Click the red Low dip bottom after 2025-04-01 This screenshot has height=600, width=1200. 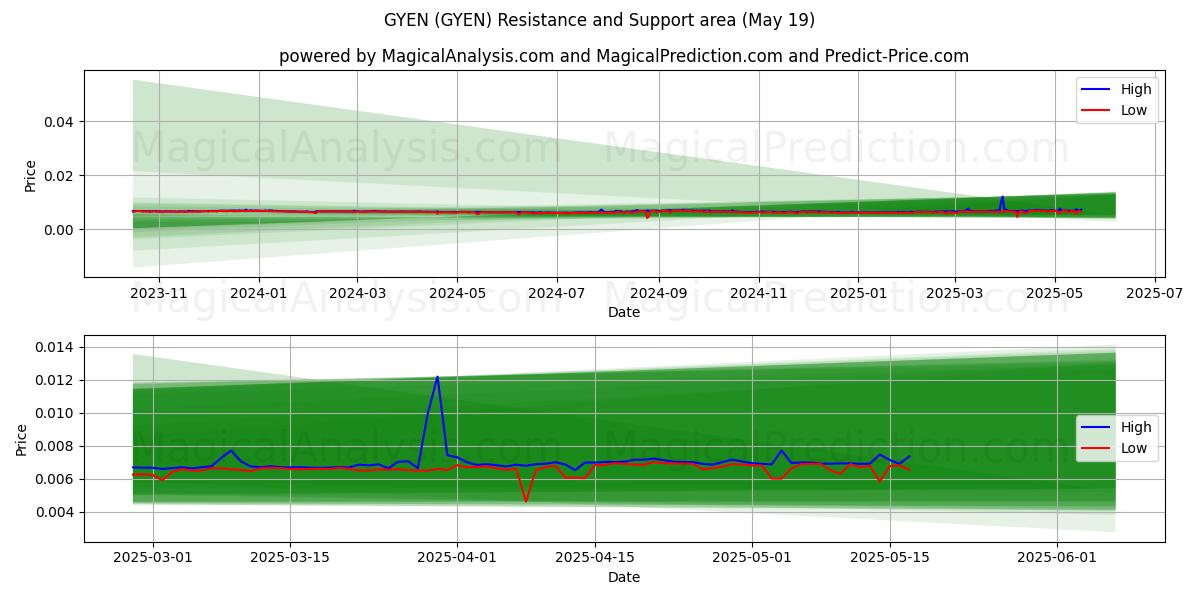point(526,501)
